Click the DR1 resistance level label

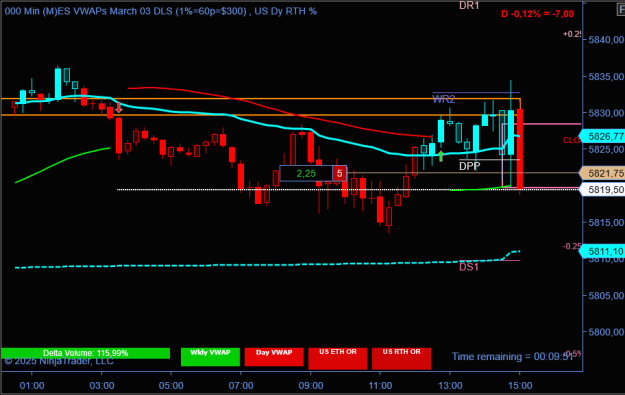(x=469, y=6)
